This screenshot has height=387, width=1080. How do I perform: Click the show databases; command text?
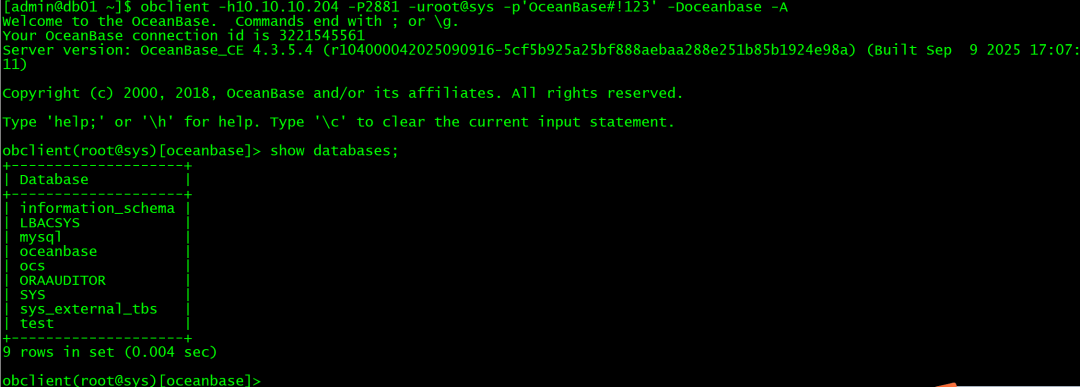[x=335, y=151]
